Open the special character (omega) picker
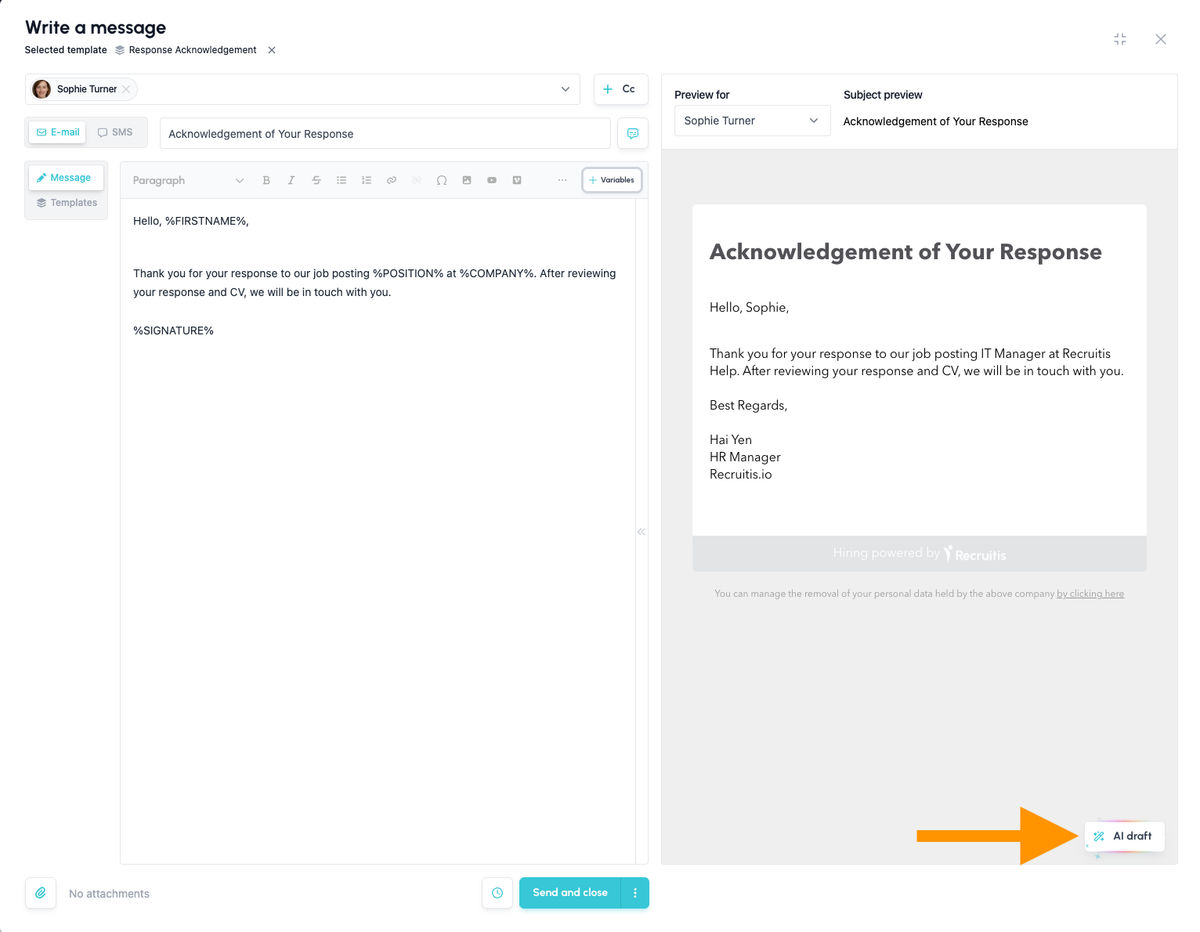Image resolution: width=1200 pixels, height=932 pixels. [441, 180]
